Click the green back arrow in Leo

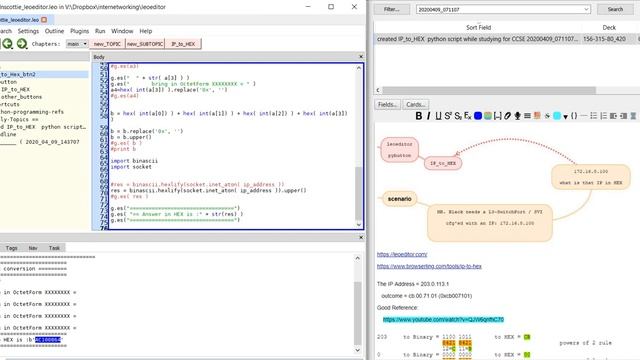click(x=7, y=44)
